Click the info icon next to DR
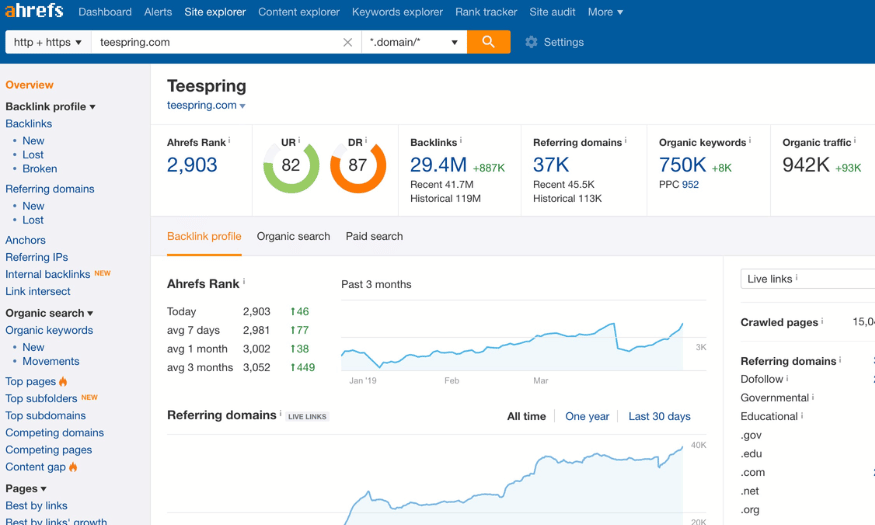 [x=366, y=140]
